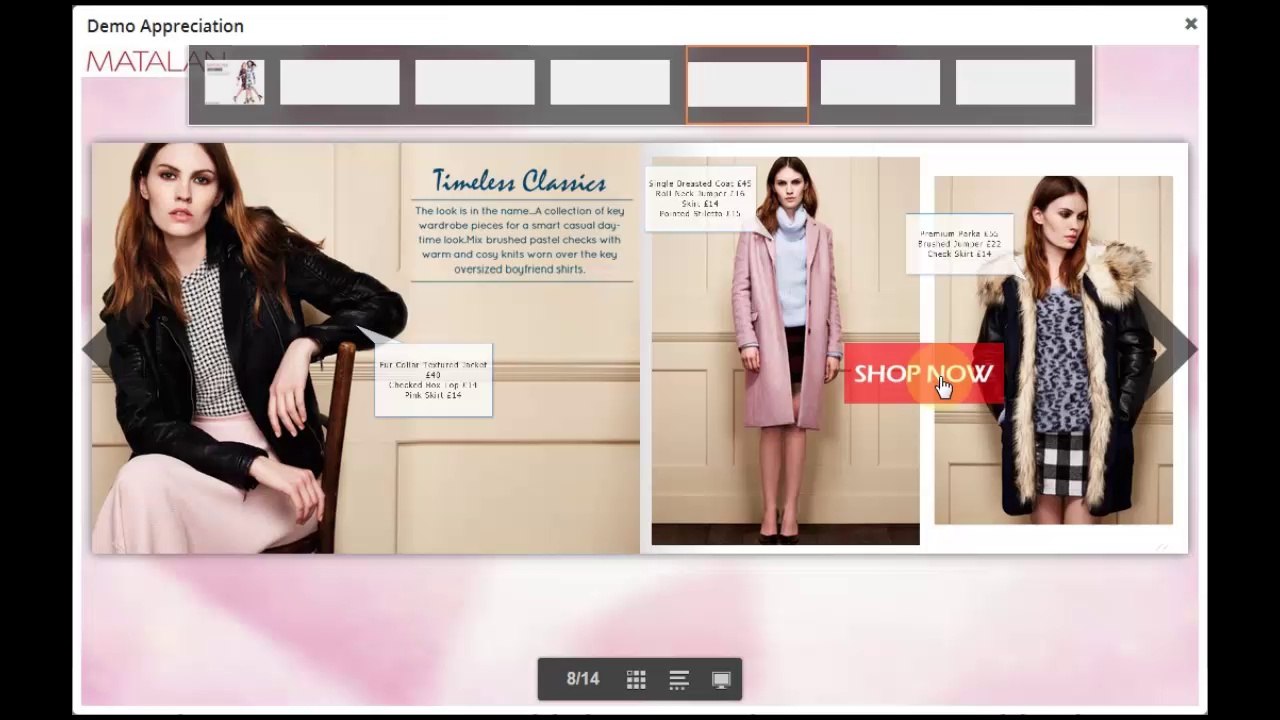Click the Single Breasted Coat price tag
Viewport: 1280px width, 720px height.
coord(699,198)
